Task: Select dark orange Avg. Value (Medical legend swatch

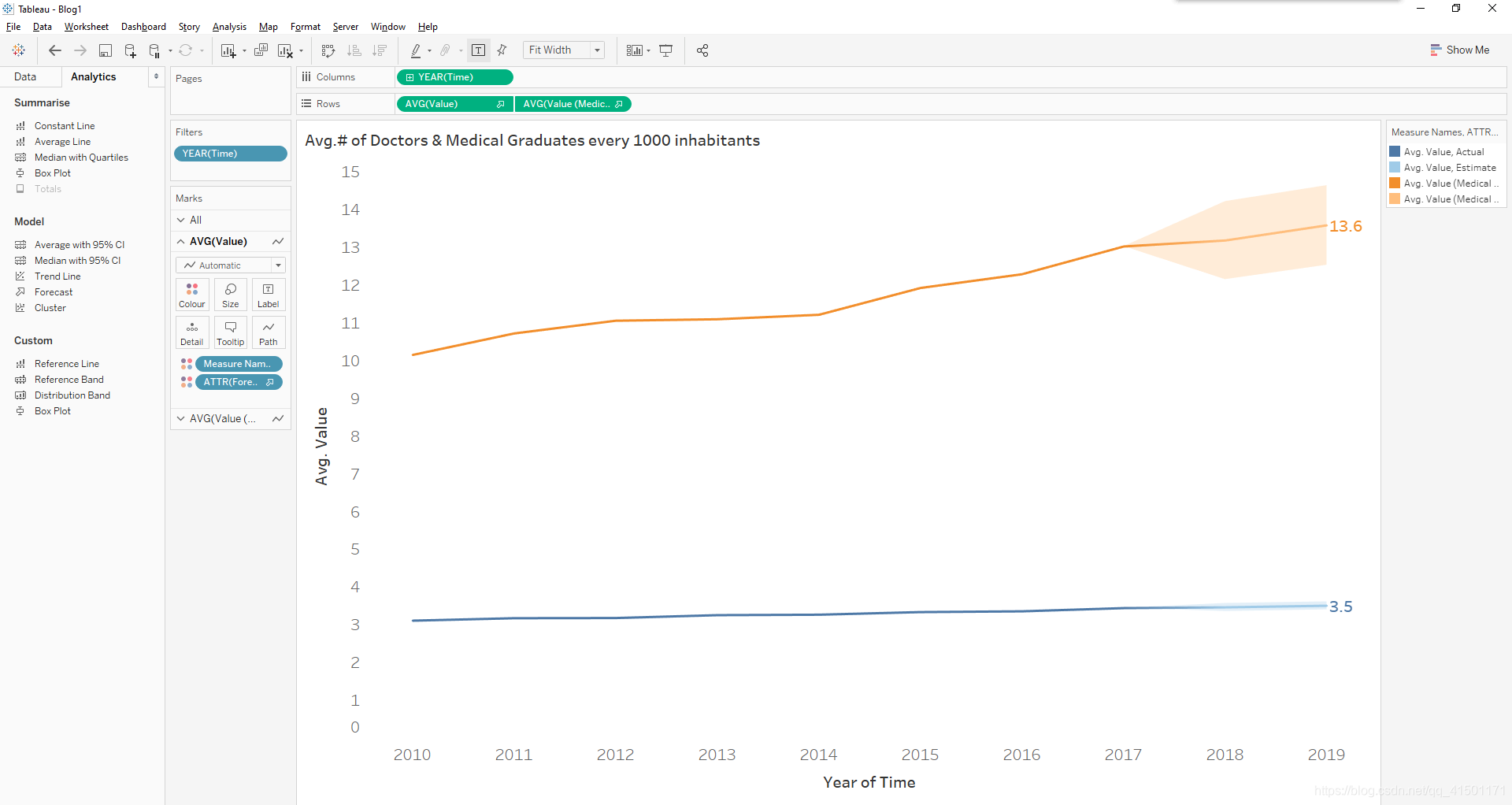Action: 1395,184
